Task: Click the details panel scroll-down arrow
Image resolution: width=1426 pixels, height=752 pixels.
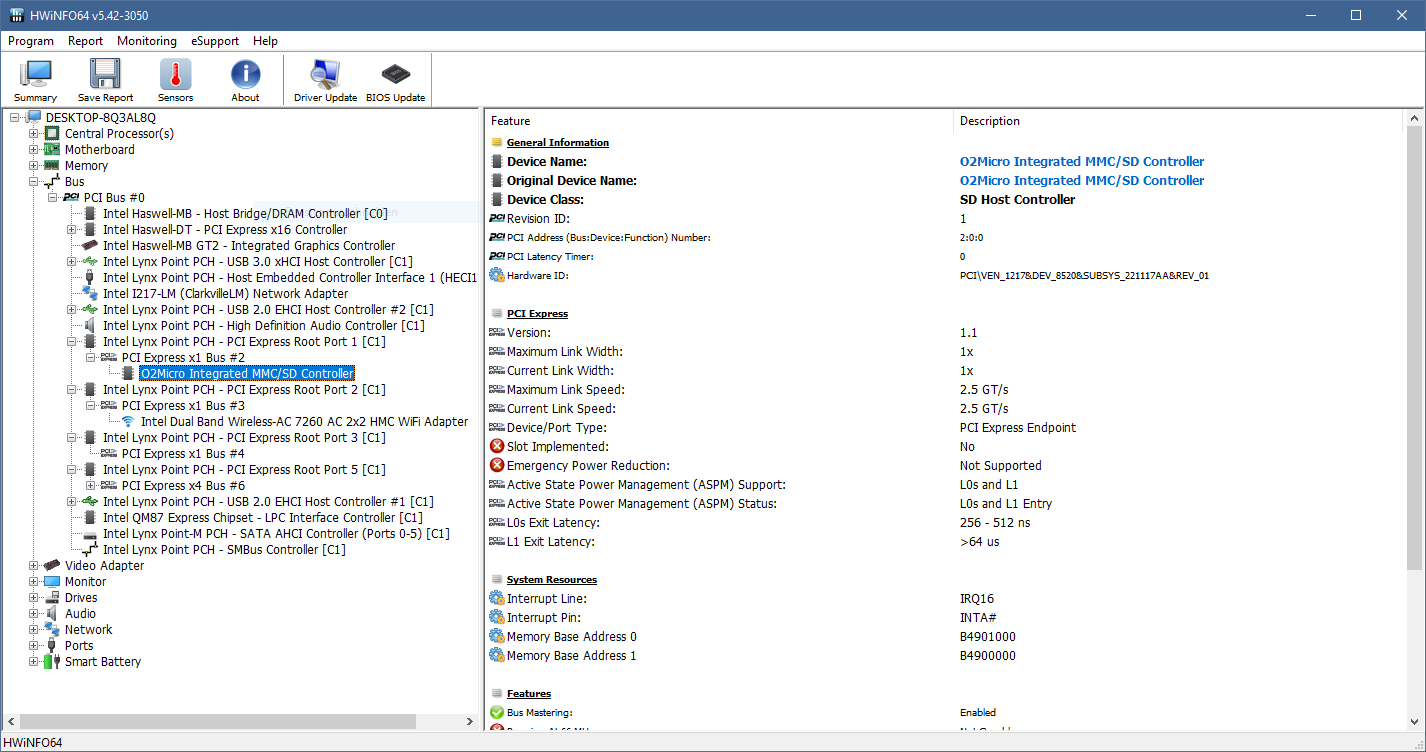Action: click(x=1413, y=721)
